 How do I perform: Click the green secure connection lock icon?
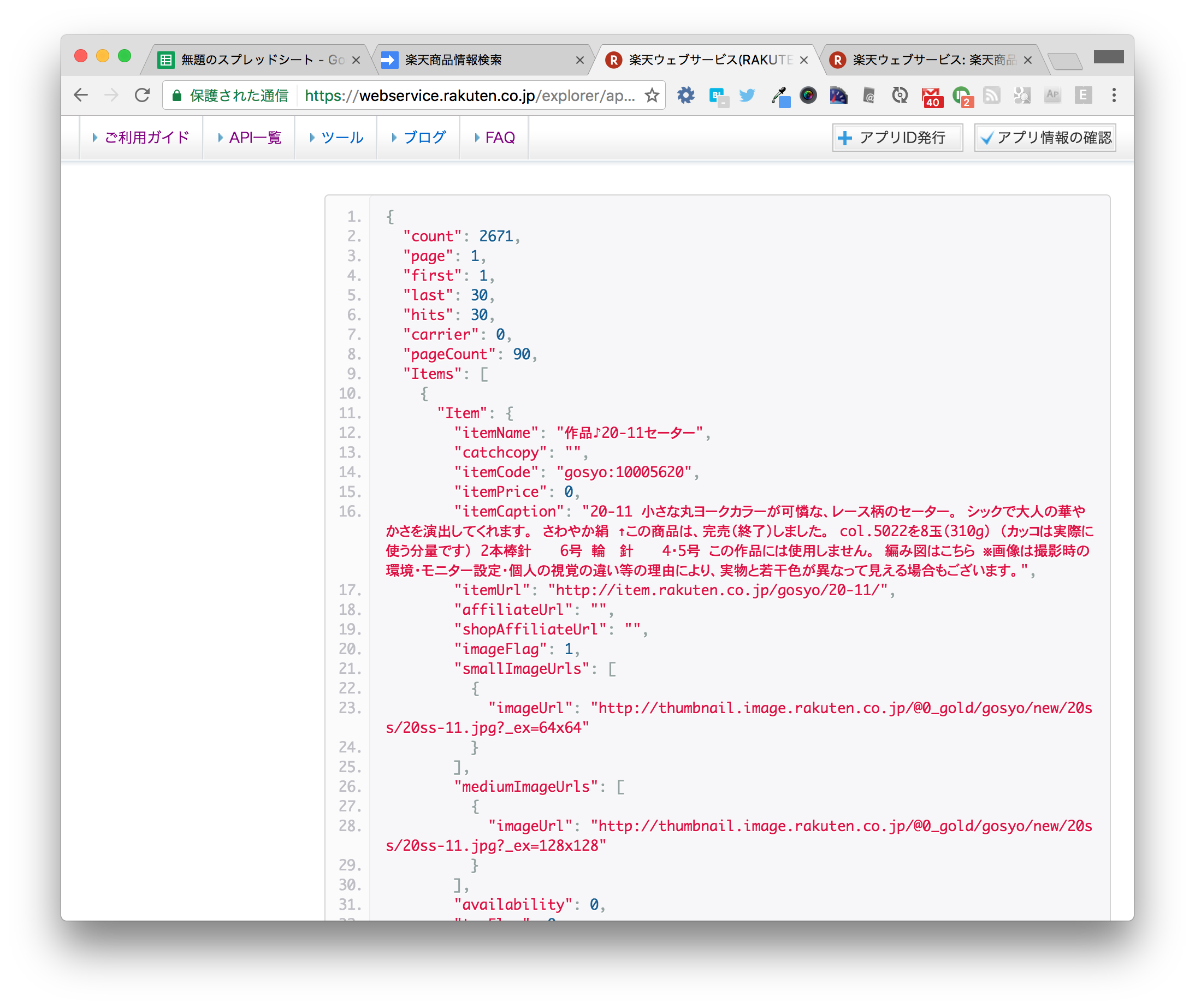(177, 96)
